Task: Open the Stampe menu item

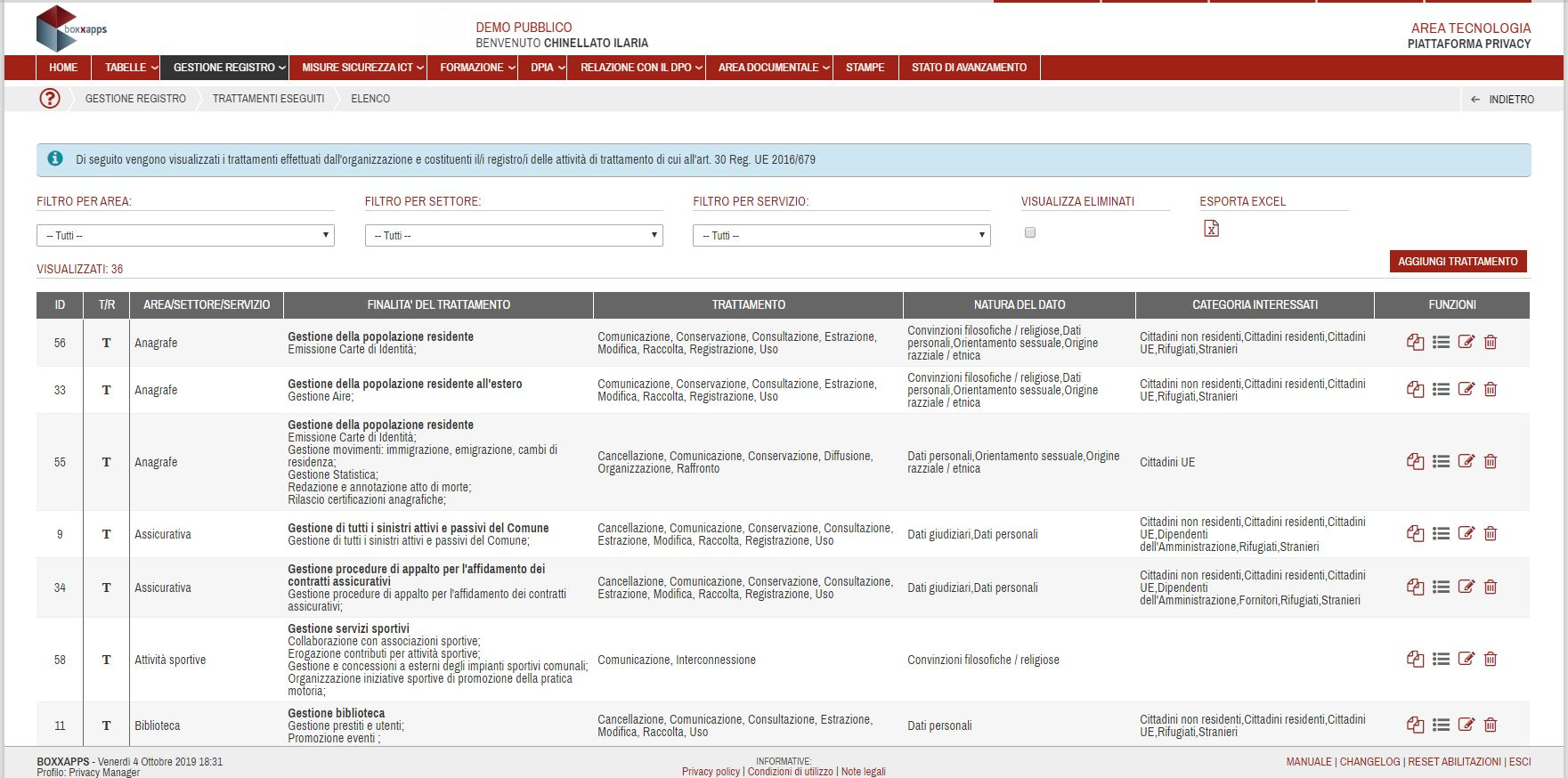Action: pos(865,68)
